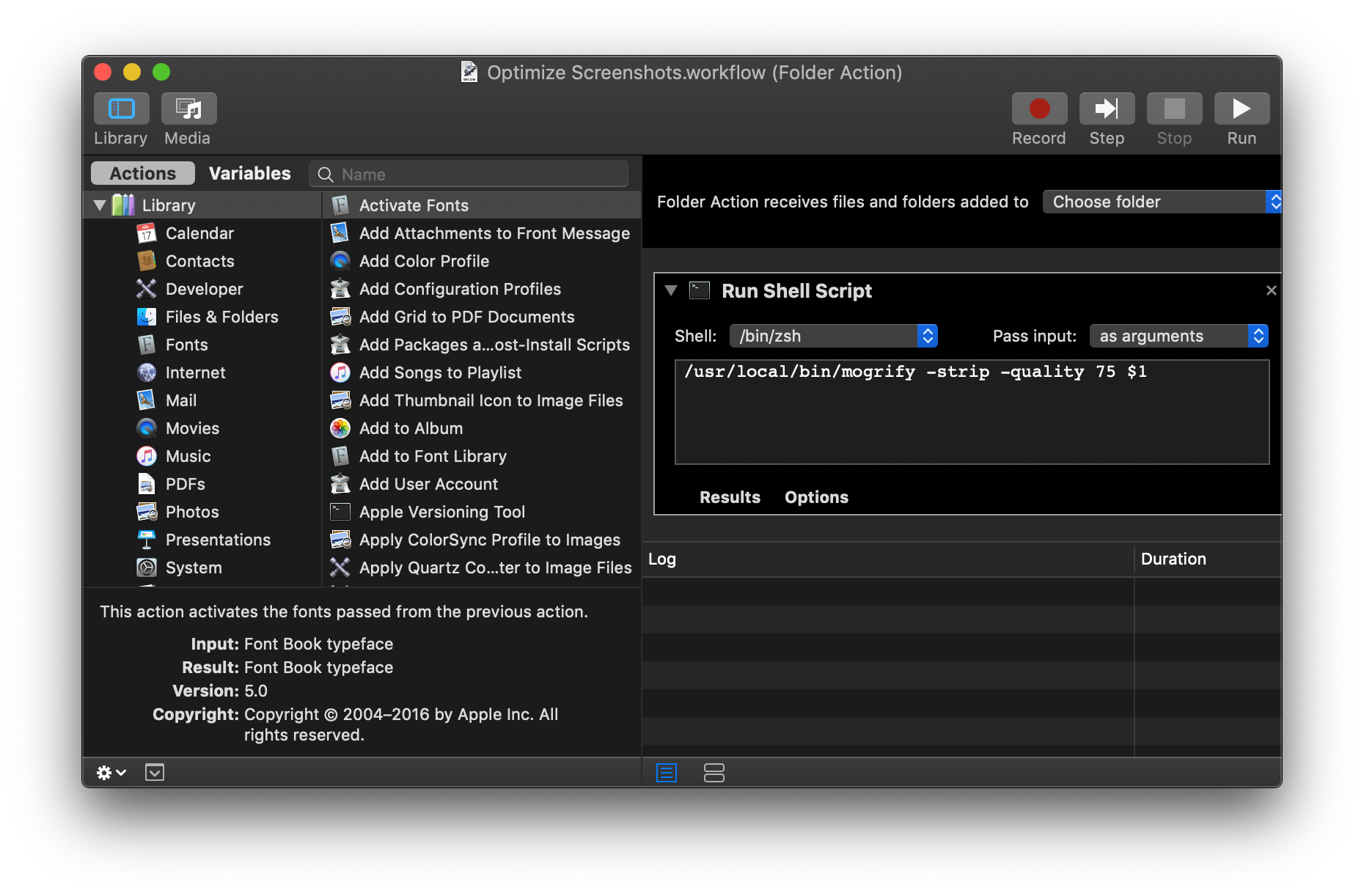Toggle the description panel visibility button
Screen dimensions: 1364x896
155,772
